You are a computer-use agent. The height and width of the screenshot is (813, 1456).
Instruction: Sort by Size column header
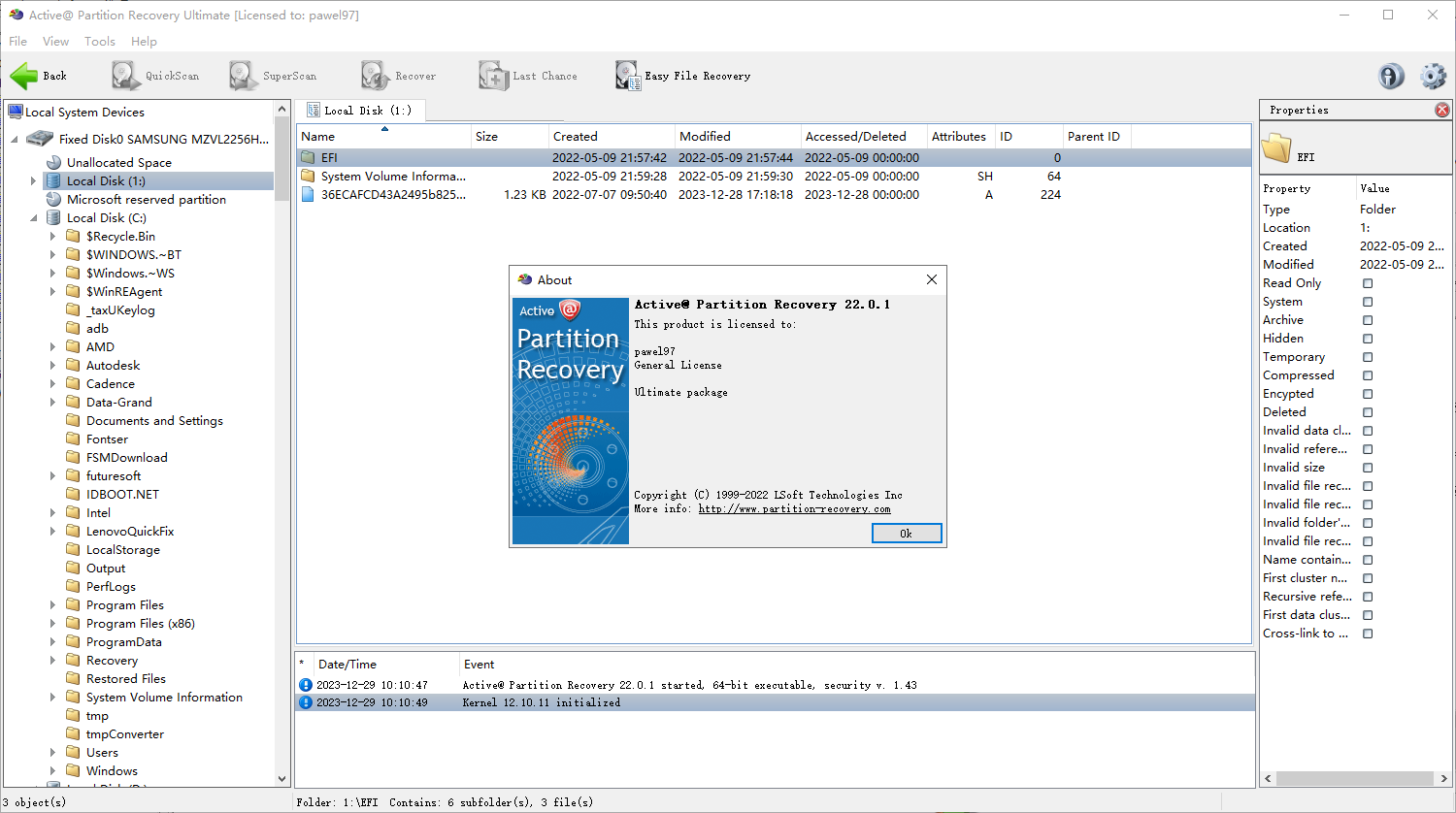tap(510, 137)
